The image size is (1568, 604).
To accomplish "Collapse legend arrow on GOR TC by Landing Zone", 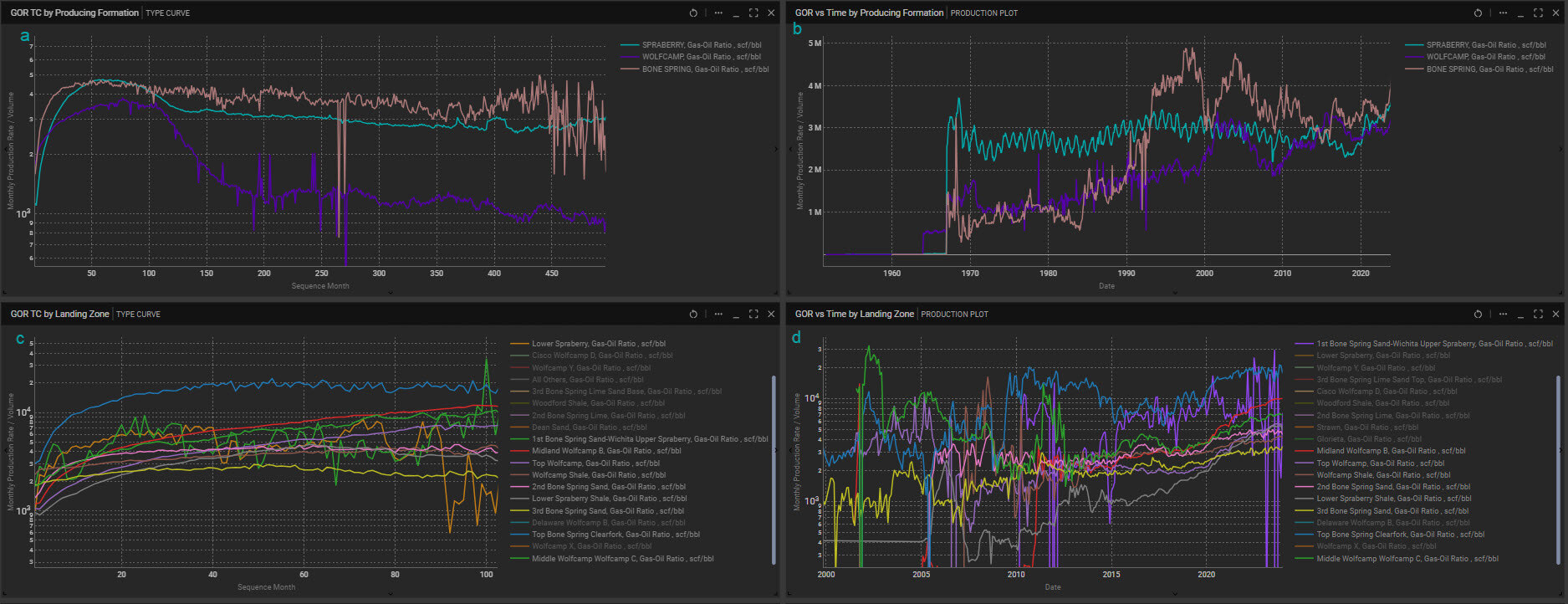I will pos(777,450).
